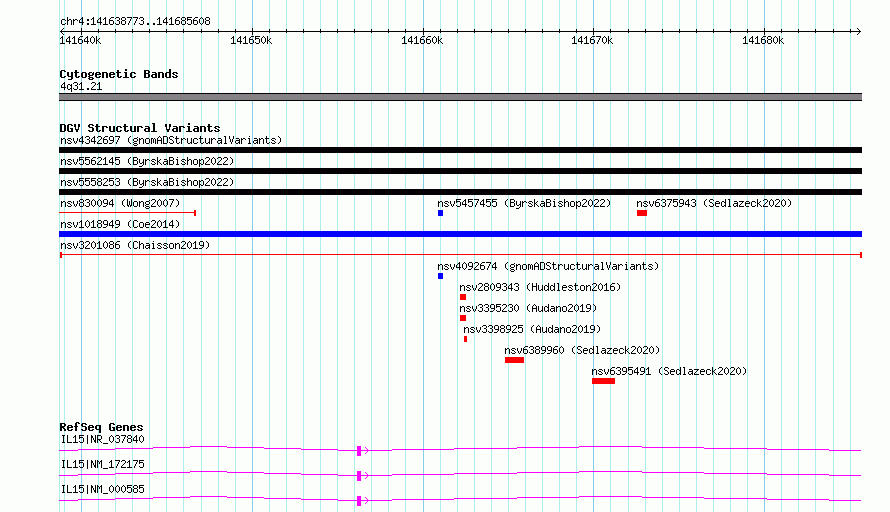Select the wide blue nsv1018949 bar

[x=460, y=234]
